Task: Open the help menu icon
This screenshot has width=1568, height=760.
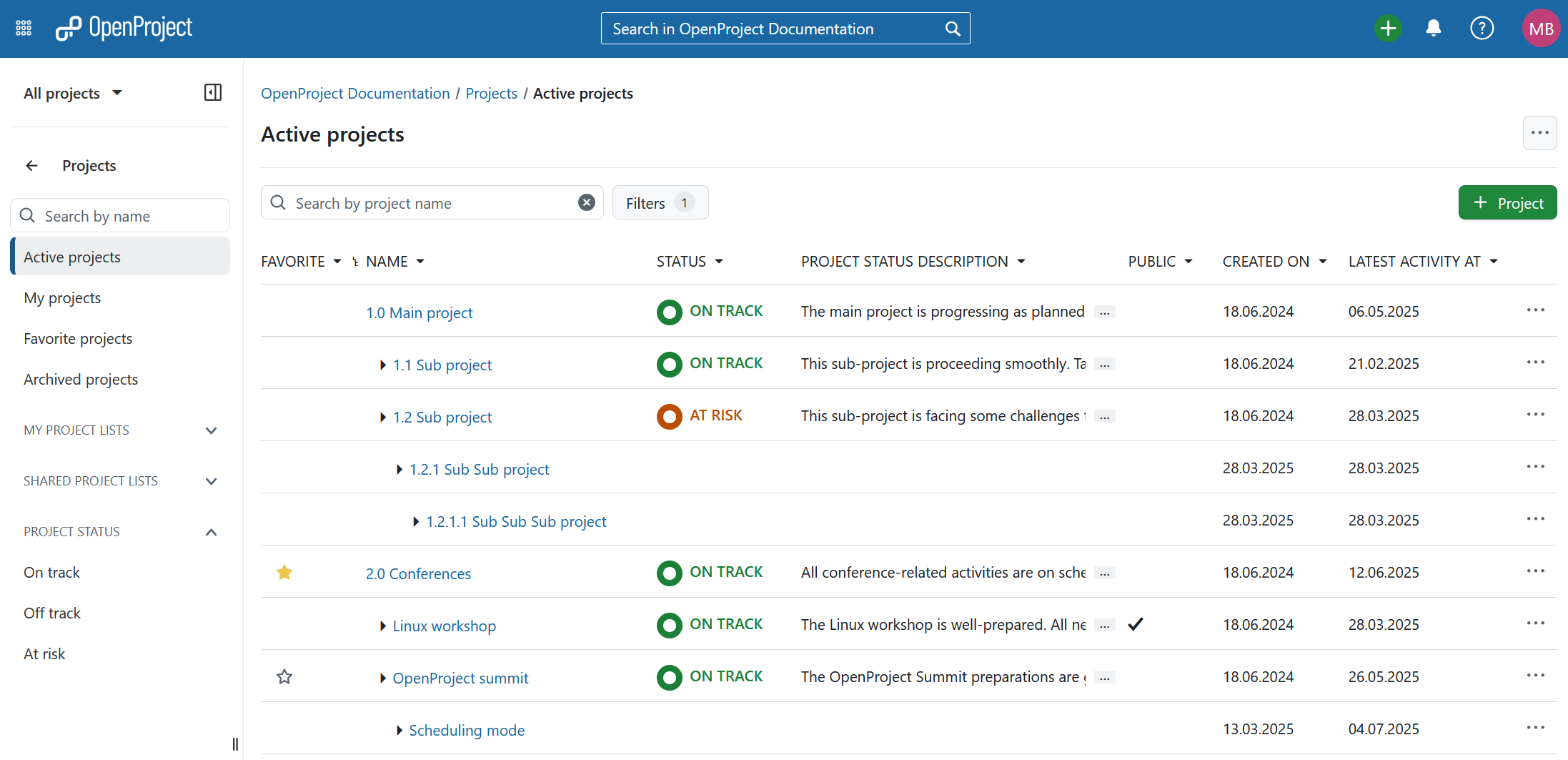Action: point(1482,29)
